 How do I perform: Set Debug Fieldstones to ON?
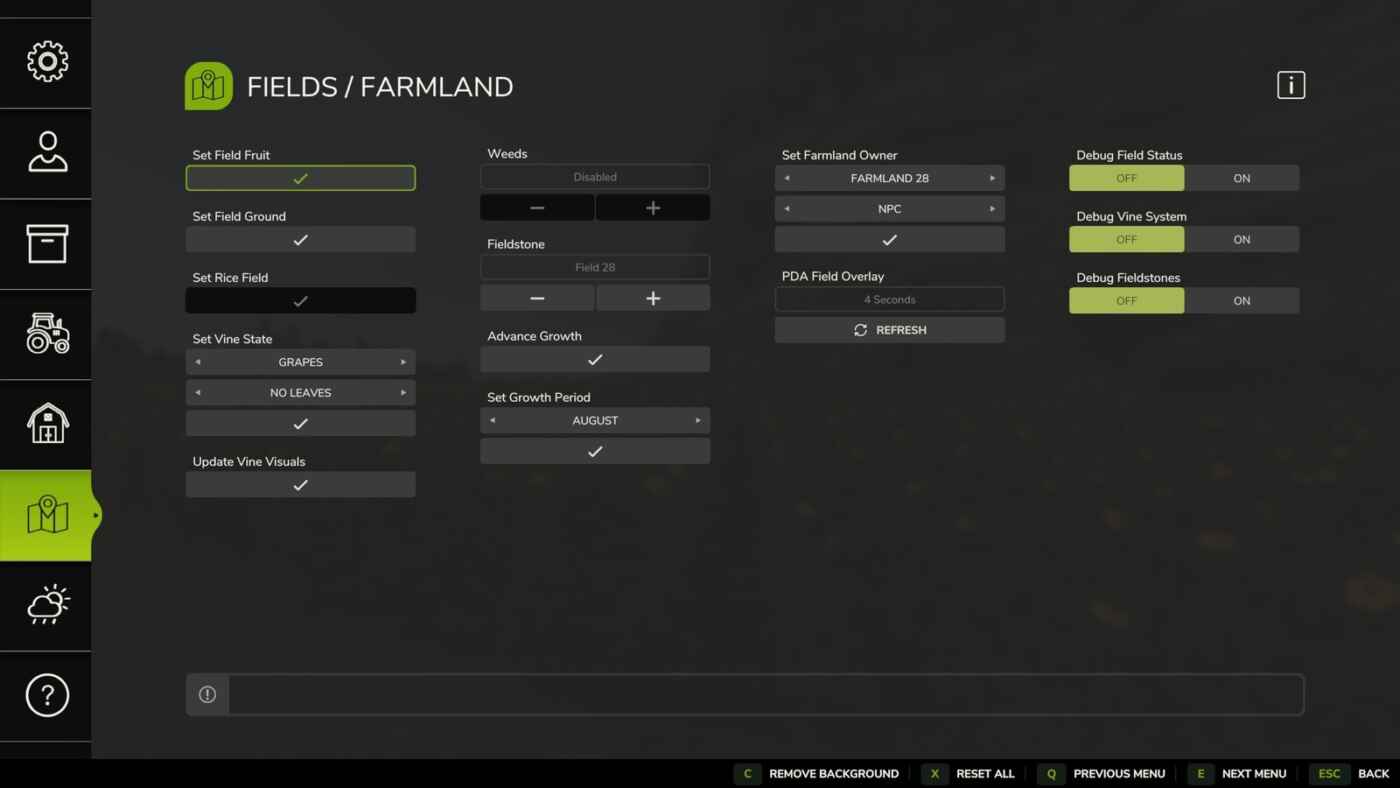point(1242,301)
